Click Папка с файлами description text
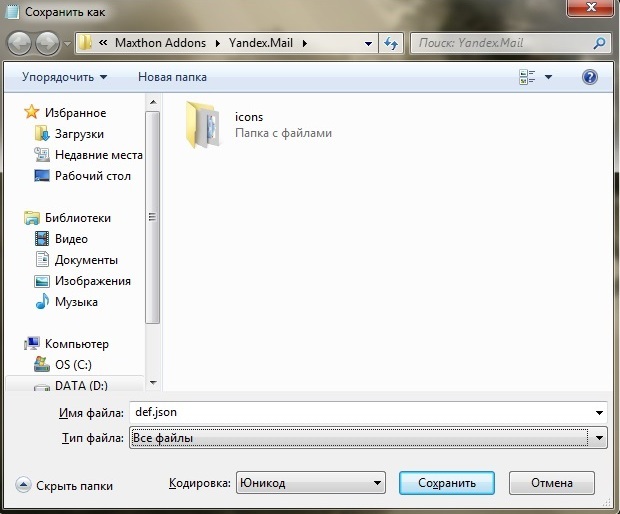This screenshot has height=514, width=620. [284, 133]
